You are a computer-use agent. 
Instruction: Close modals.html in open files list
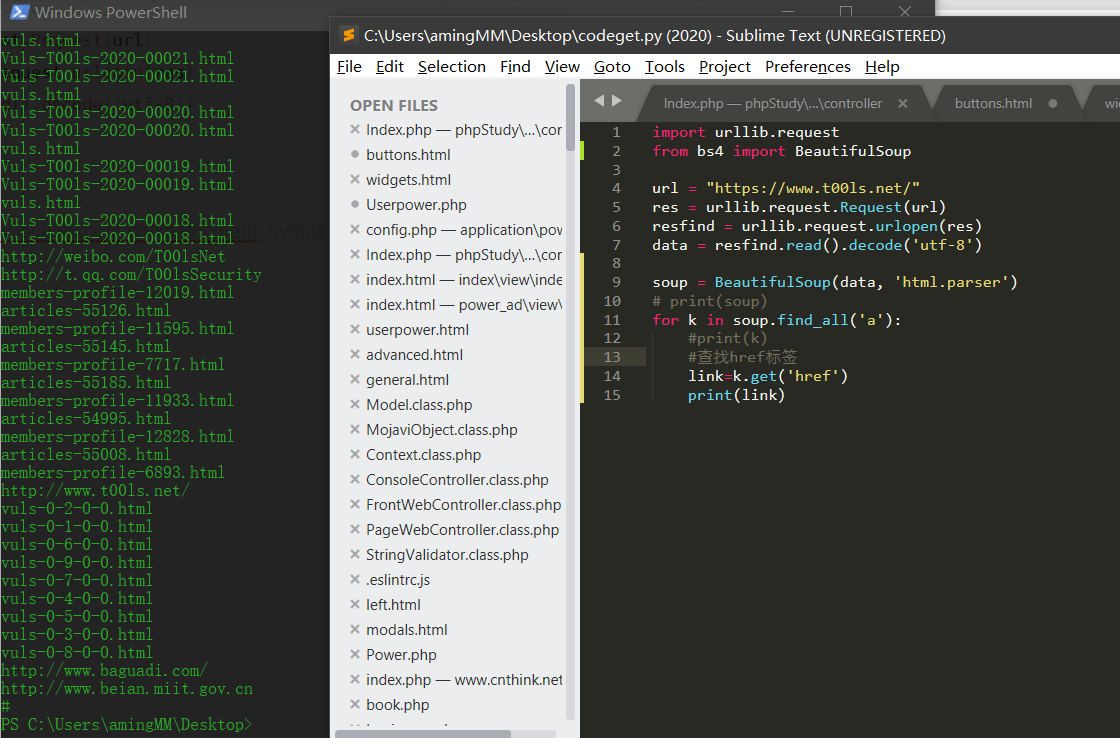[355, 629]
